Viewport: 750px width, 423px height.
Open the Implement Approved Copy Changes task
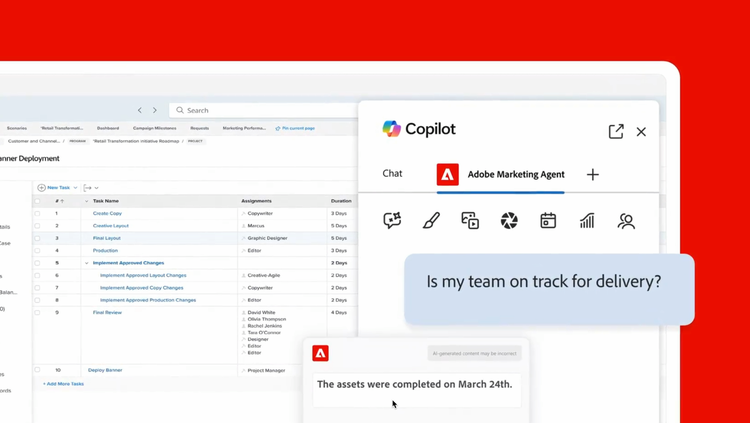pyautogui.click(x=142, y=288)
